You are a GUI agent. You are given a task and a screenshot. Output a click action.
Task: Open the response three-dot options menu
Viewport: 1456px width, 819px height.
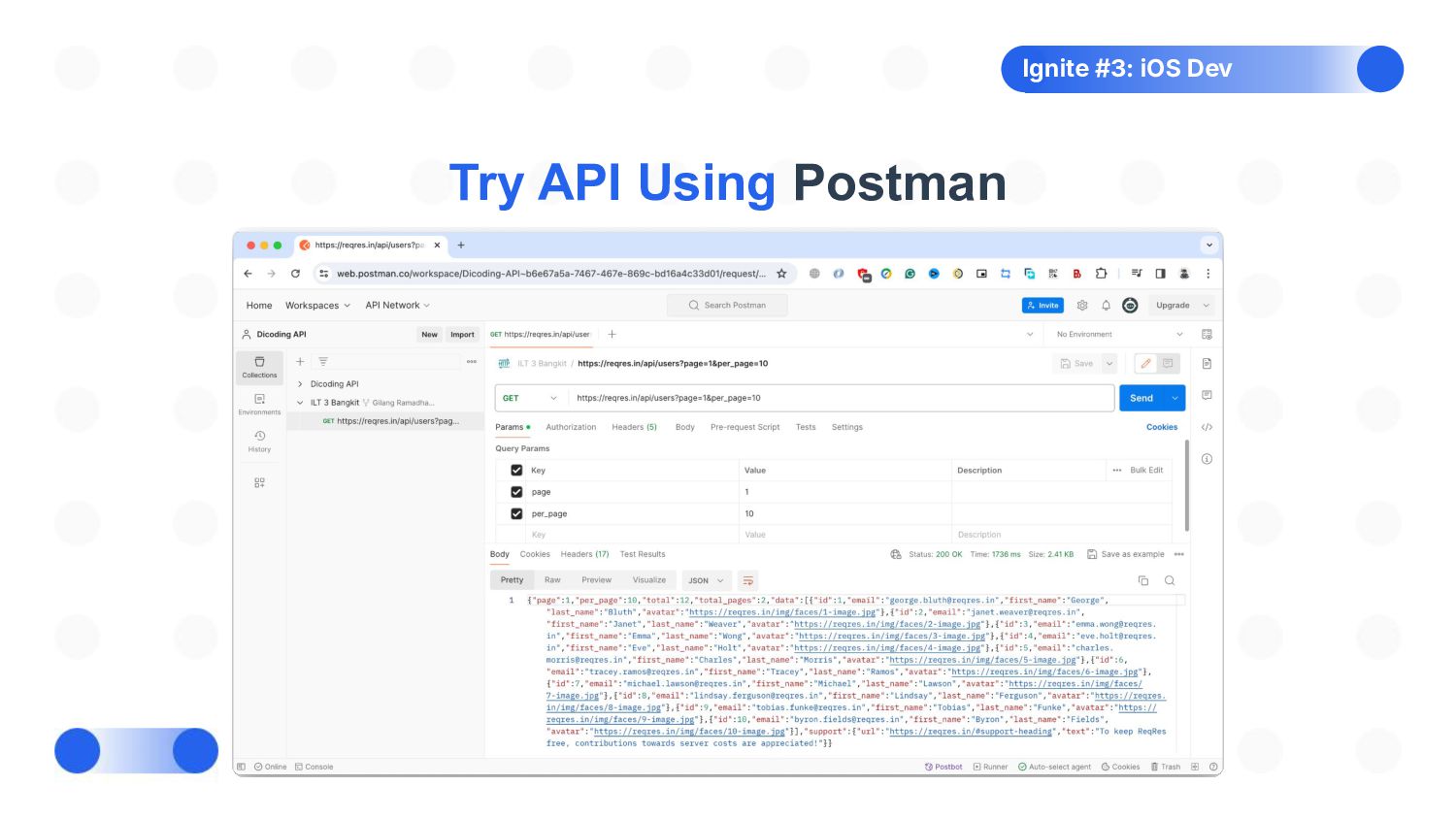(1179, 554)
